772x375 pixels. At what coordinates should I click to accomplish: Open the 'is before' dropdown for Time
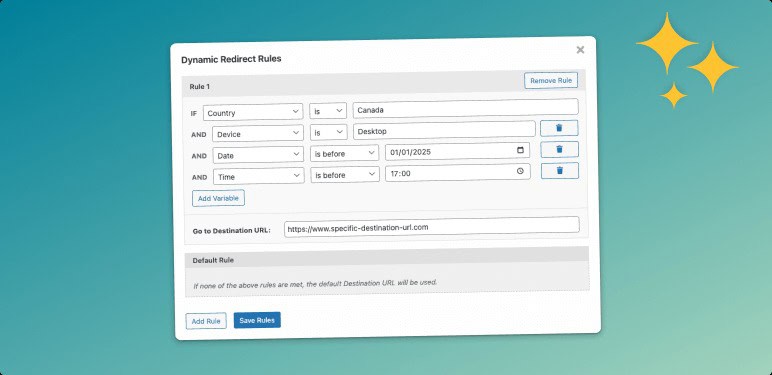pos(345,175)
